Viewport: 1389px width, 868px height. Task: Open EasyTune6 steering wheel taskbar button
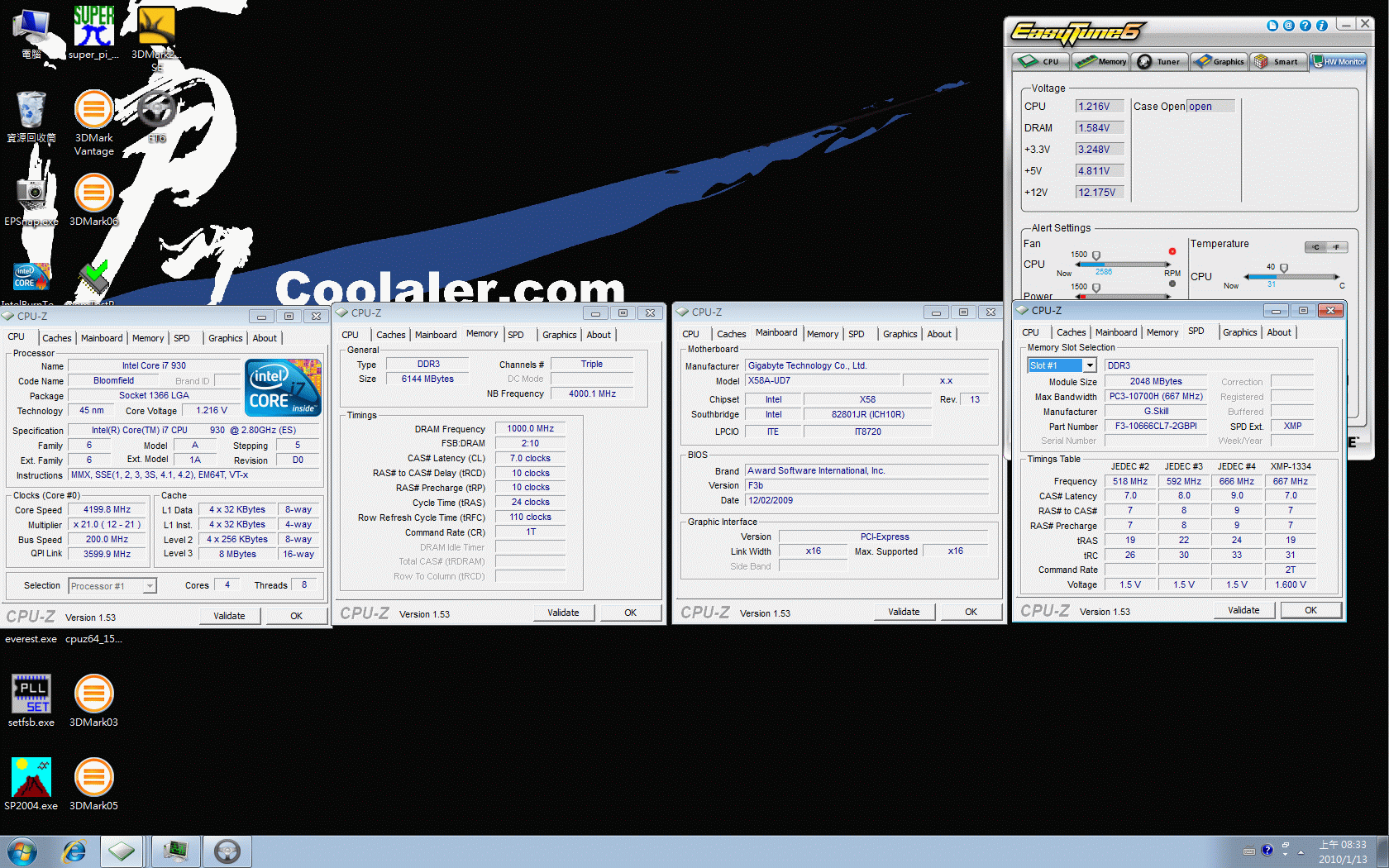tap(227, 851)
